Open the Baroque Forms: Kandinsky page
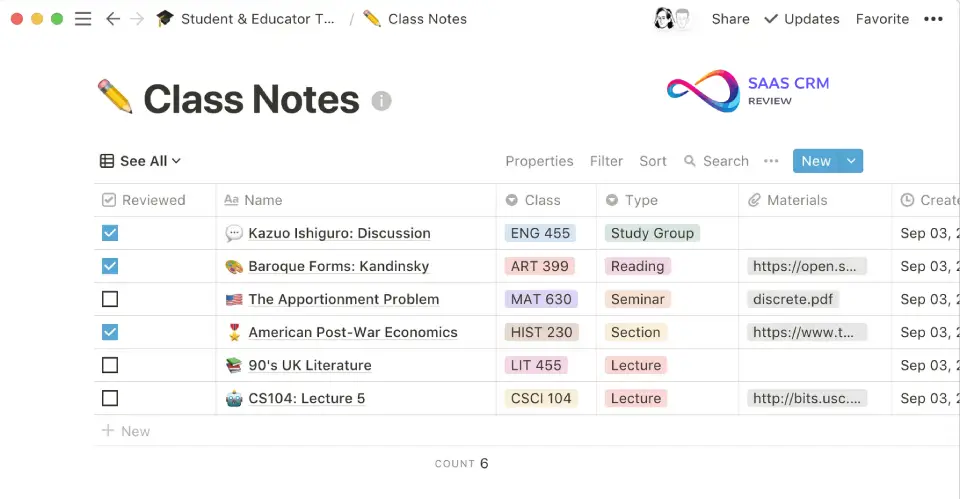 [338, 266]
